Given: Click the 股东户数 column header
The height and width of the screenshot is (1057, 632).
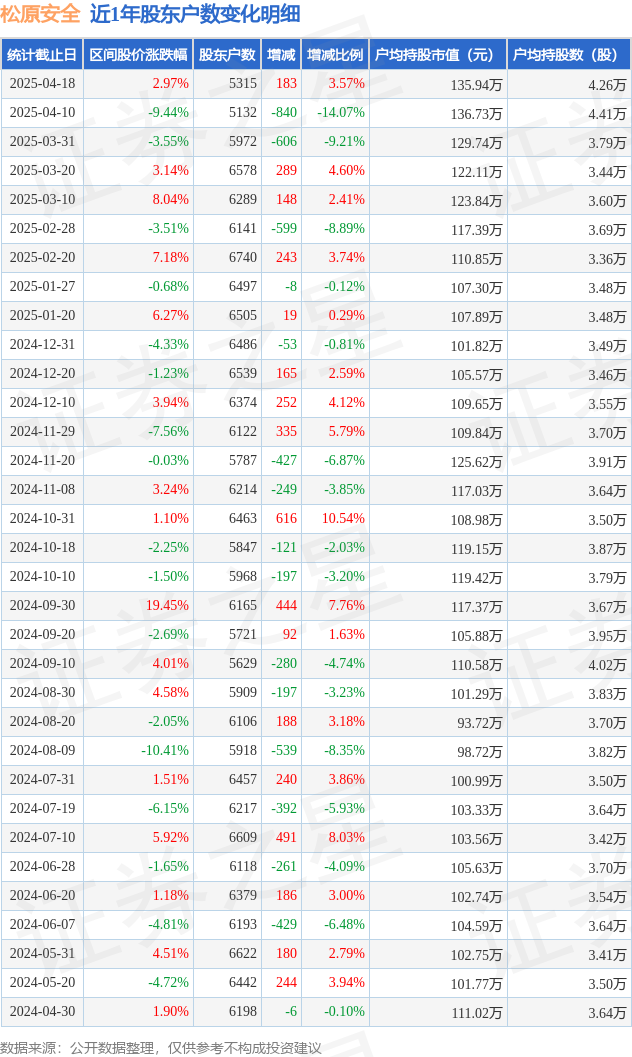Looking at the screenshot, I should point(227,55).
